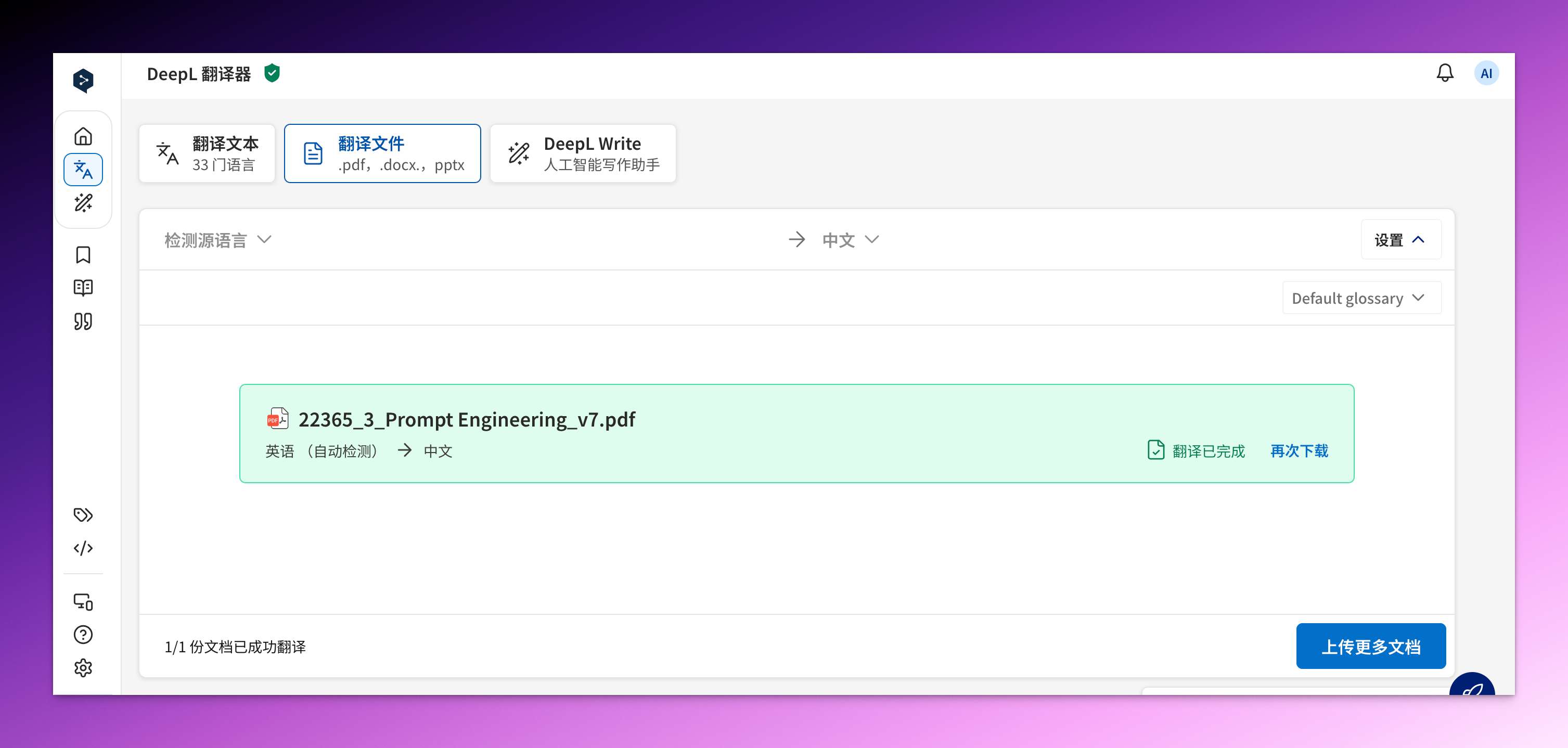The height and width of the screenshot is (748, 1568).
Task: Open DeepL Write wand sidebar icon
Action: [x=83, y=203]
